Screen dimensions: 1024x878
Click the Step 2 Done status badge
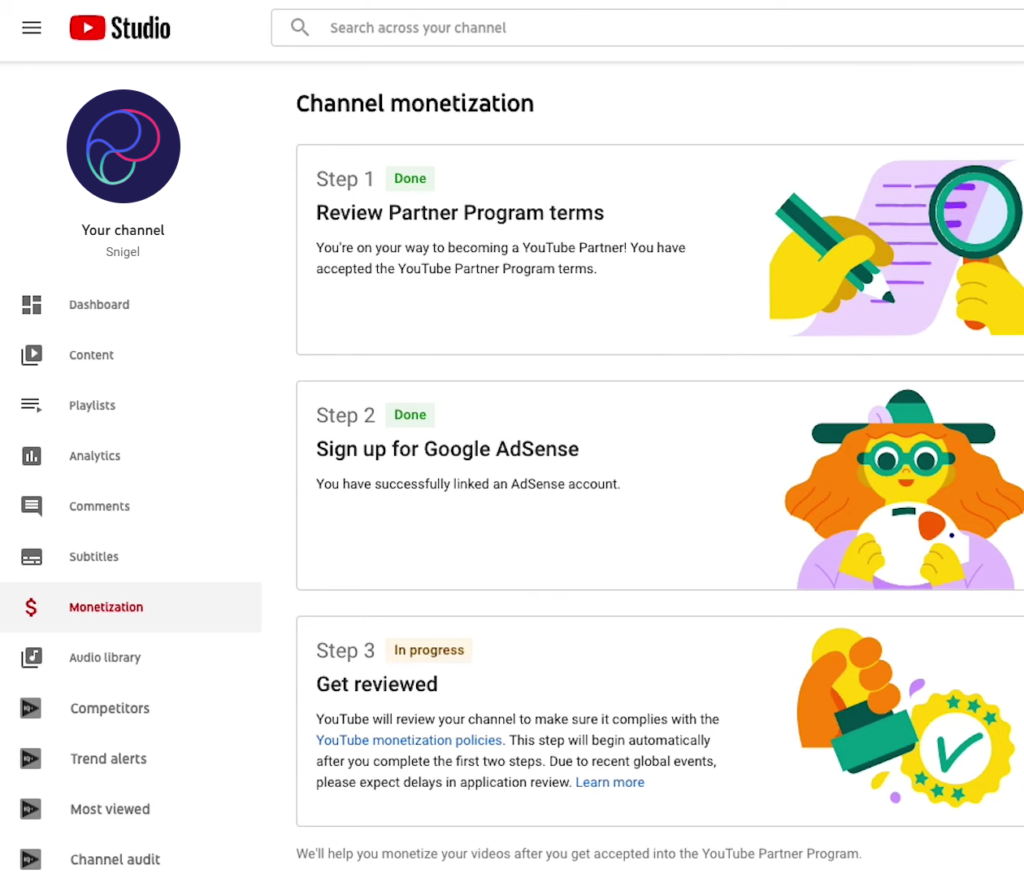[x=410, y=415]
